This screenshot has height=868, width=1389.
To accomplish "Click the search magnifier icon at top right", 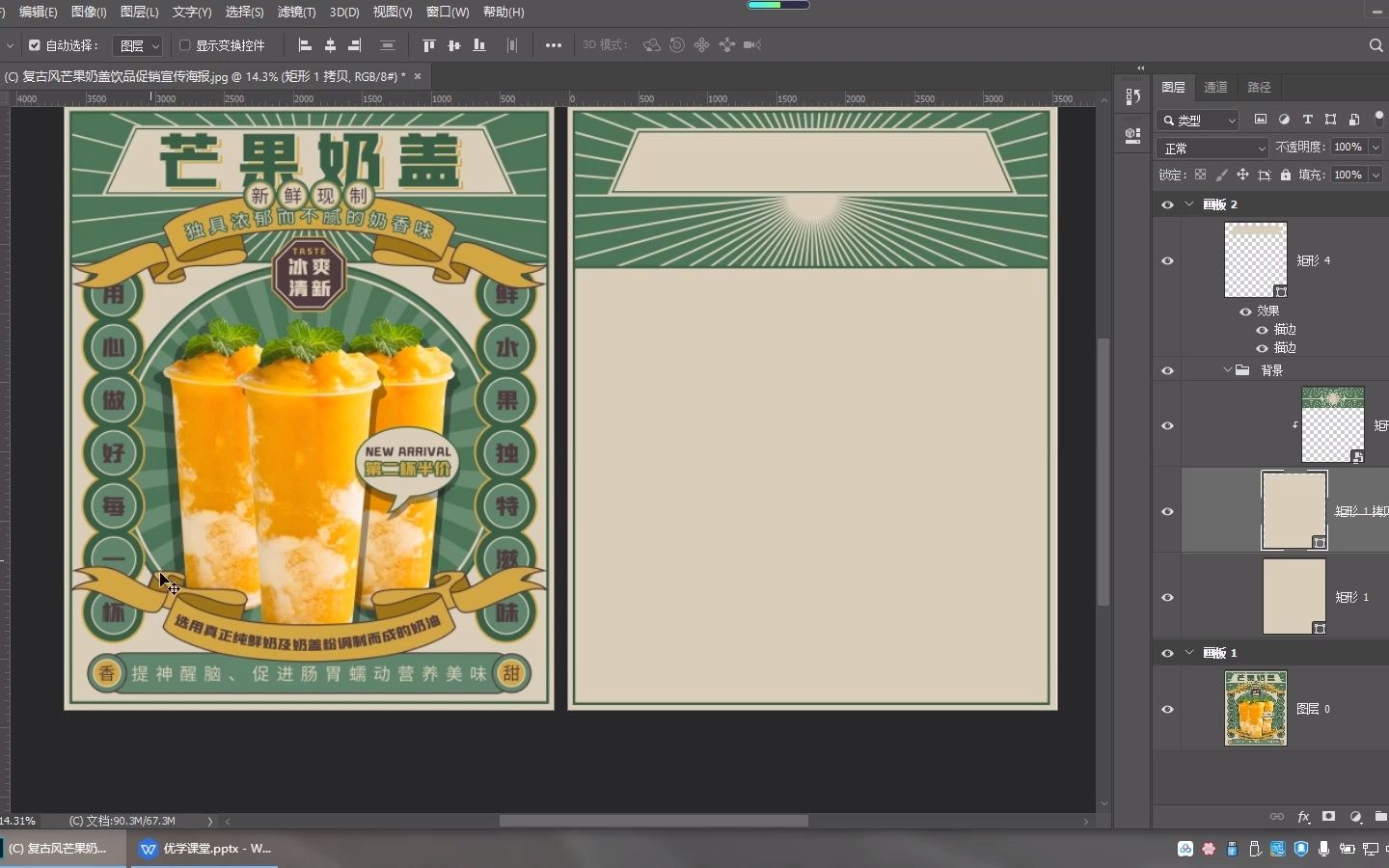I will pos(1376,45).
